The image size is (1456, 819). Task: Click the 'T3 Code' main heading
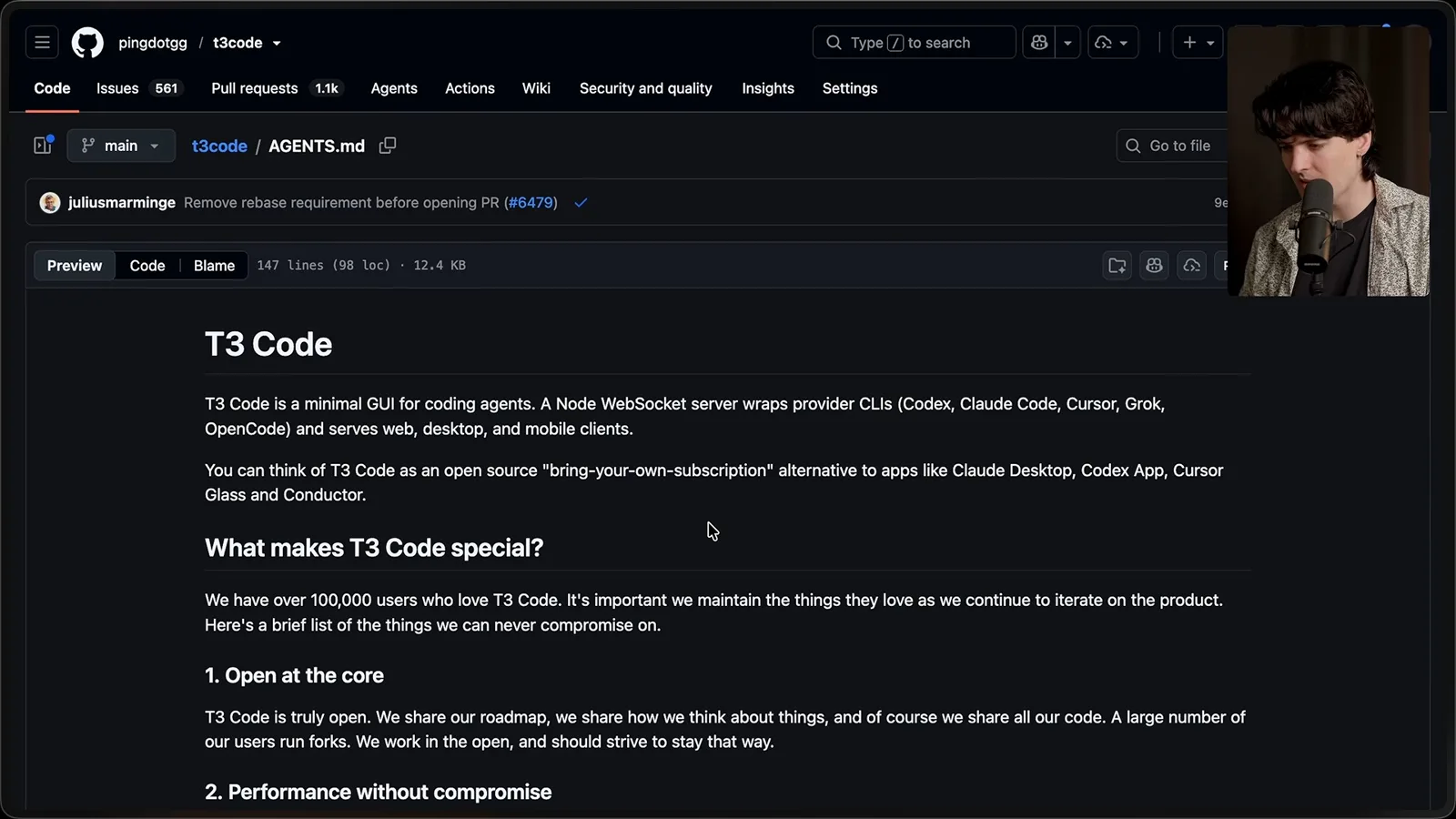(268, 345)
